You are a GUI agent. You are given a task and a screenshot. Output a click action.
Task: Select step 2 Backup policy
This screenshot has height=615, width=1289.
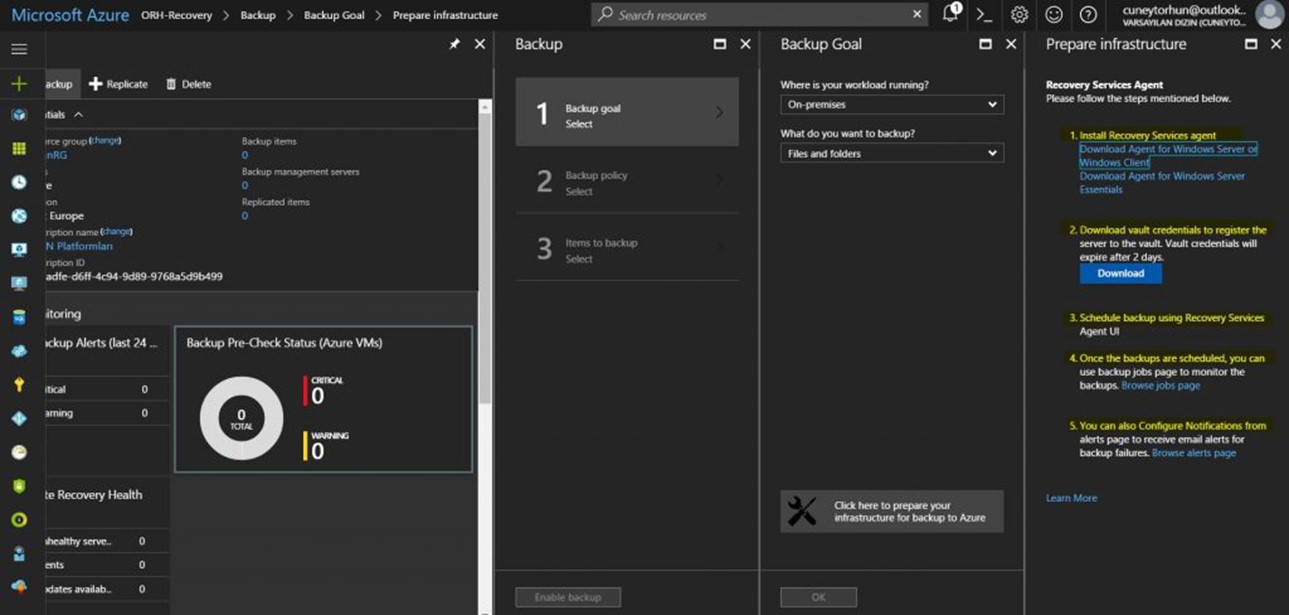[627, 181]
